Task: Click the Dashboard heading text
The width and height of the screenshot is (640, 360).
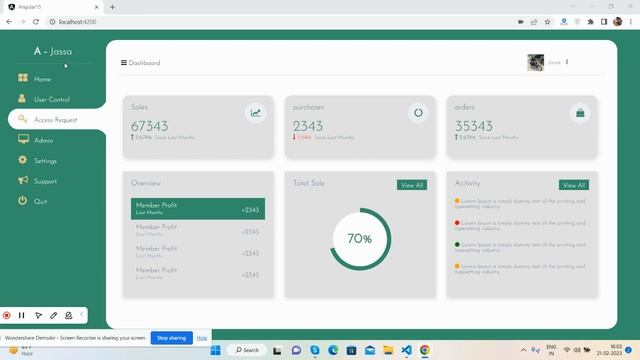Action: tap(144, 63)
